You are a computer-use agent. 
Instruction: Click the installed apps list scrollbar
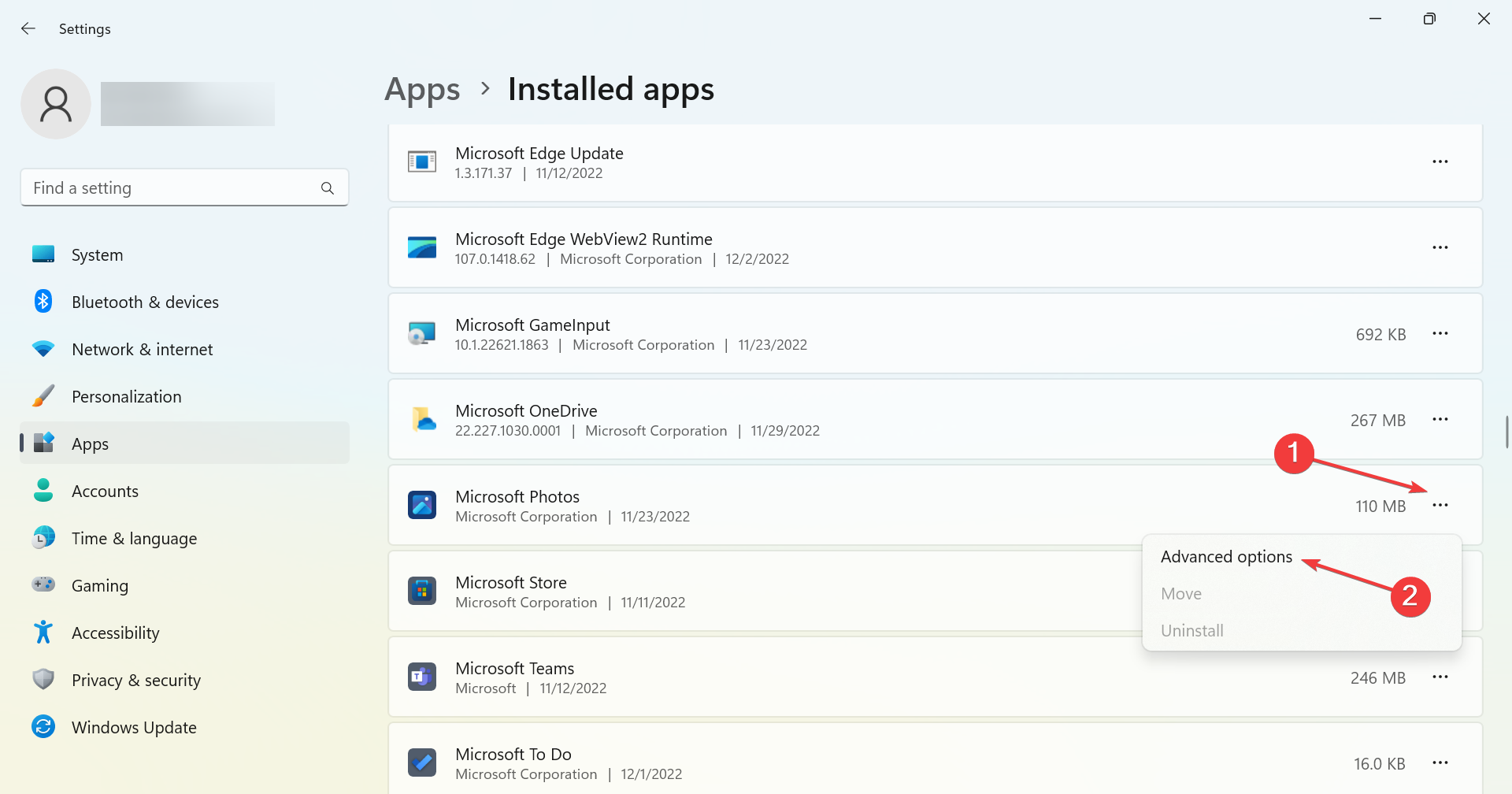pyautogui.click(x=1506, y=432)
